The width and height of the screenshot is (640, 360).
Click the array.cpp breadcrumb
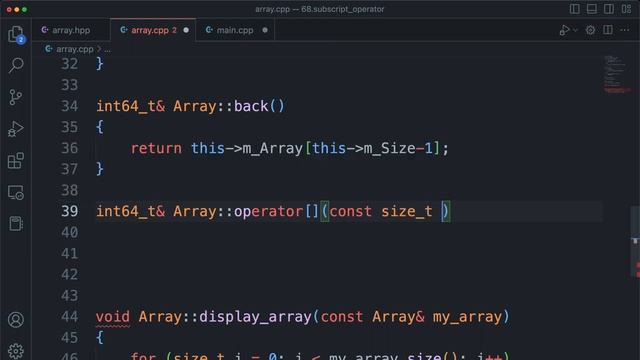[x=74, y=49]
